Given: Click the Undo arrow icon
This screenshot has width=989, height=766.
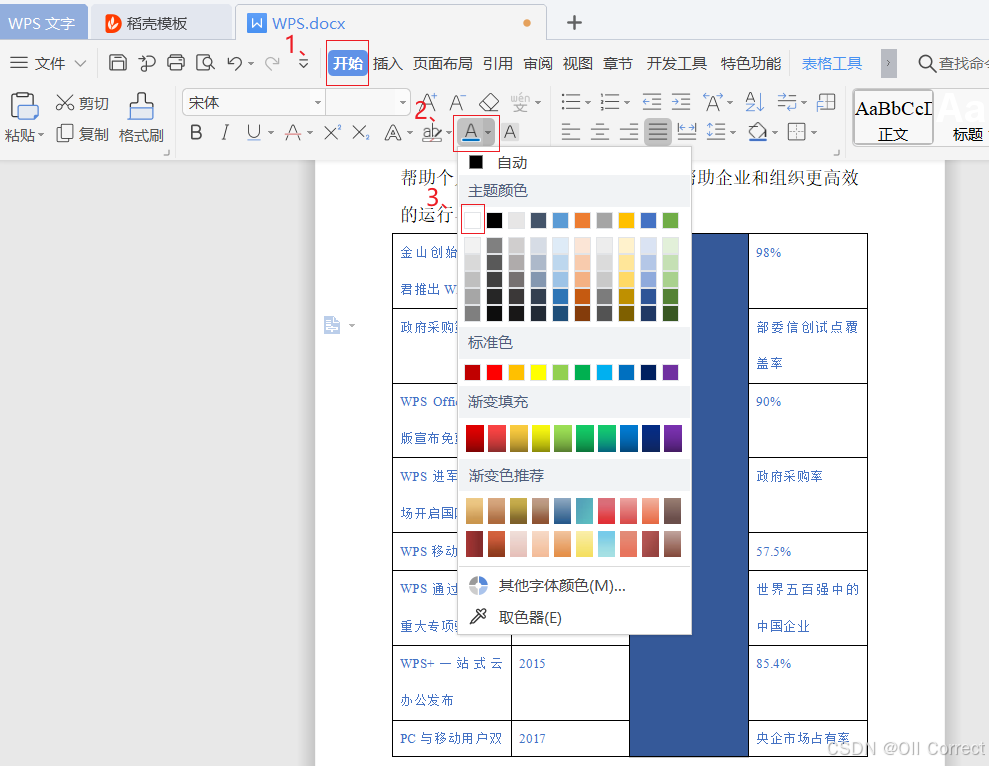Looking at the screenshot, I should pos(234,62).
